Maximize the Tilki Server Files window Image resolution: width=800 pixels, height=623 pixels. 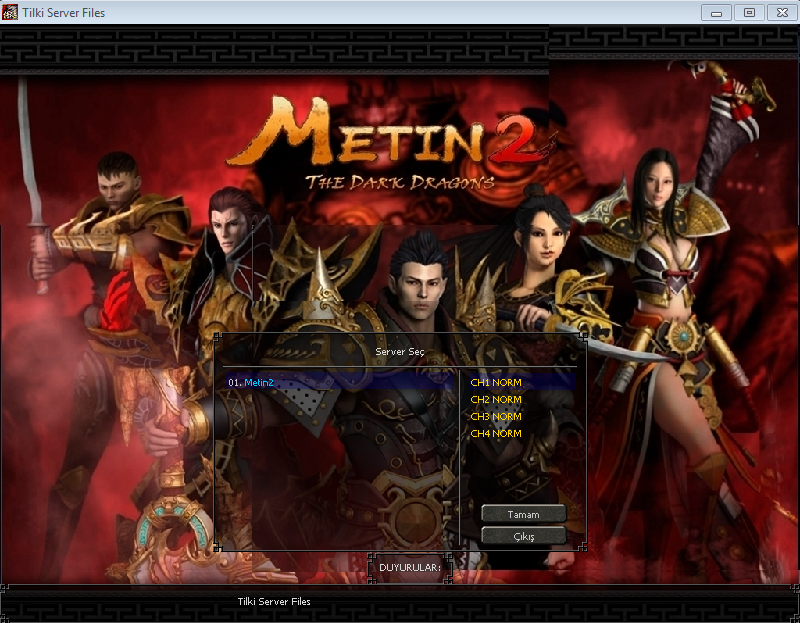(749, 13)
